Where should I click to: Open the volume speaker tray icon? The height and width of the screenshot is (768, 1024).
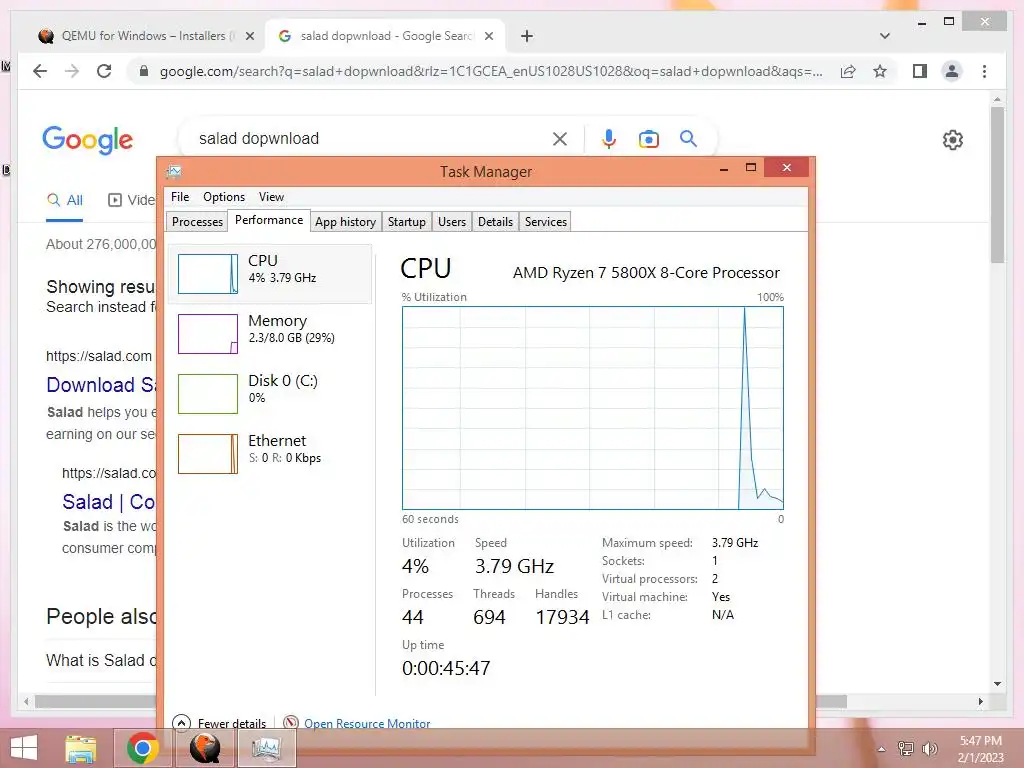point(929,748)
